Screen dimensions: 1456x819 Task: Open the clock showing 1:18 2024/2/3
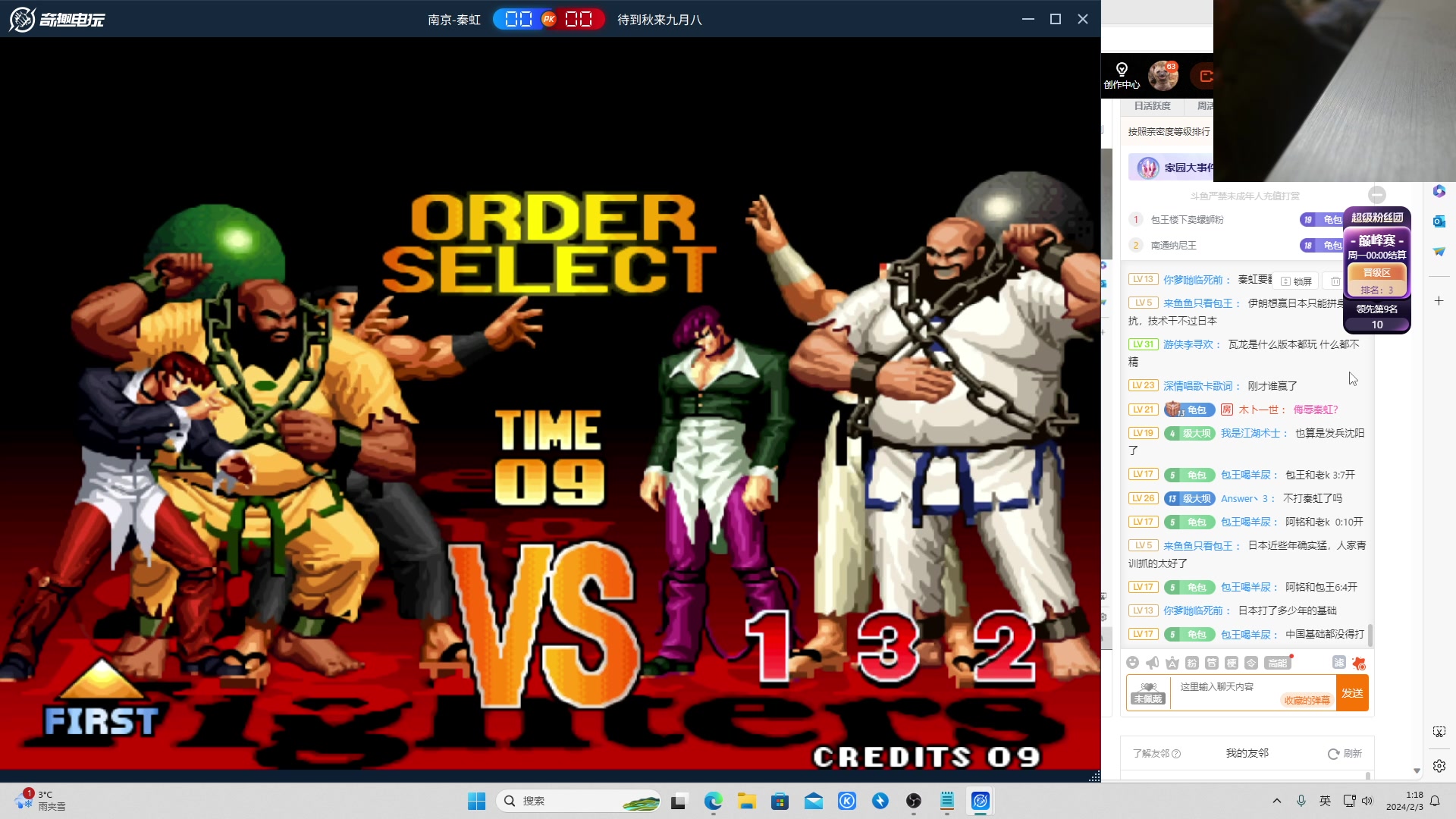click(1405, 801)
